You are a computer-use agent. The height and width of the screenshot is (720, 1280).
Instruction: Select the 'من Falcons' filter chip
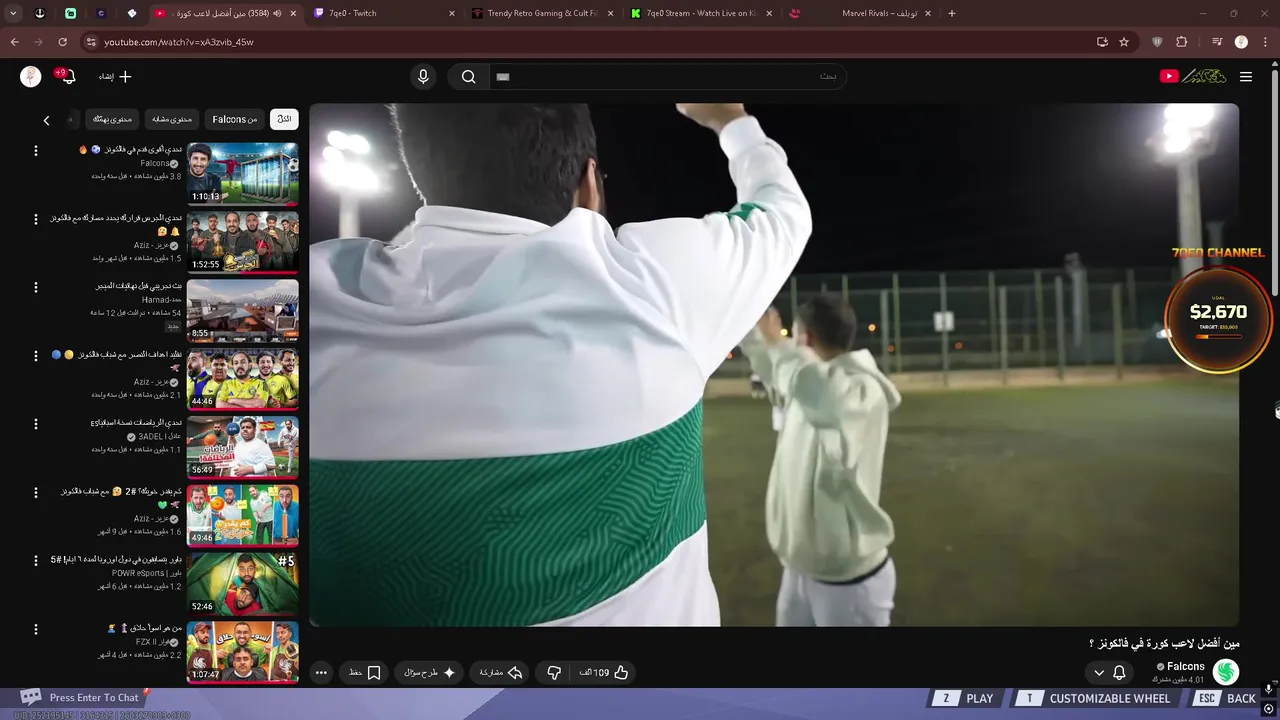[x=235, y=119]
